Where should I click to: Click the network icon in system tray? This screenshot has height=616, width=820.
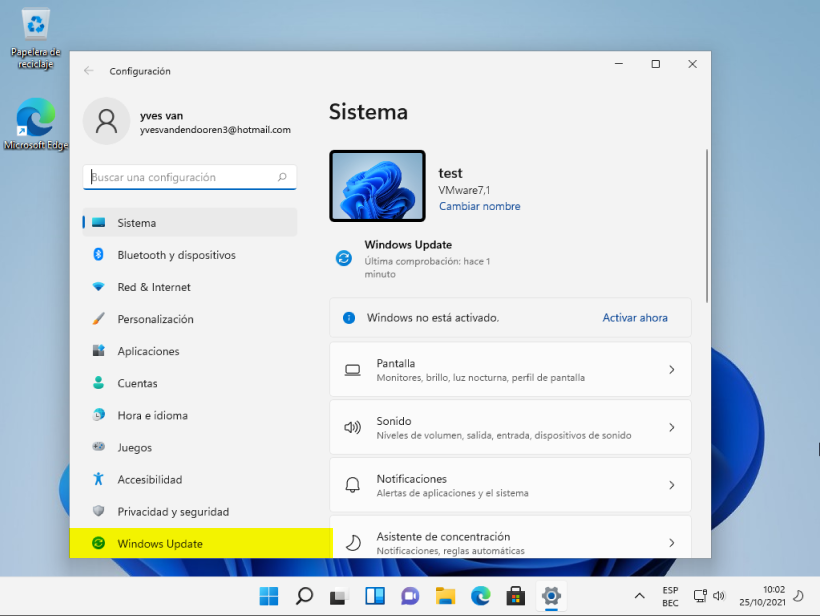(x=700, y=596)
